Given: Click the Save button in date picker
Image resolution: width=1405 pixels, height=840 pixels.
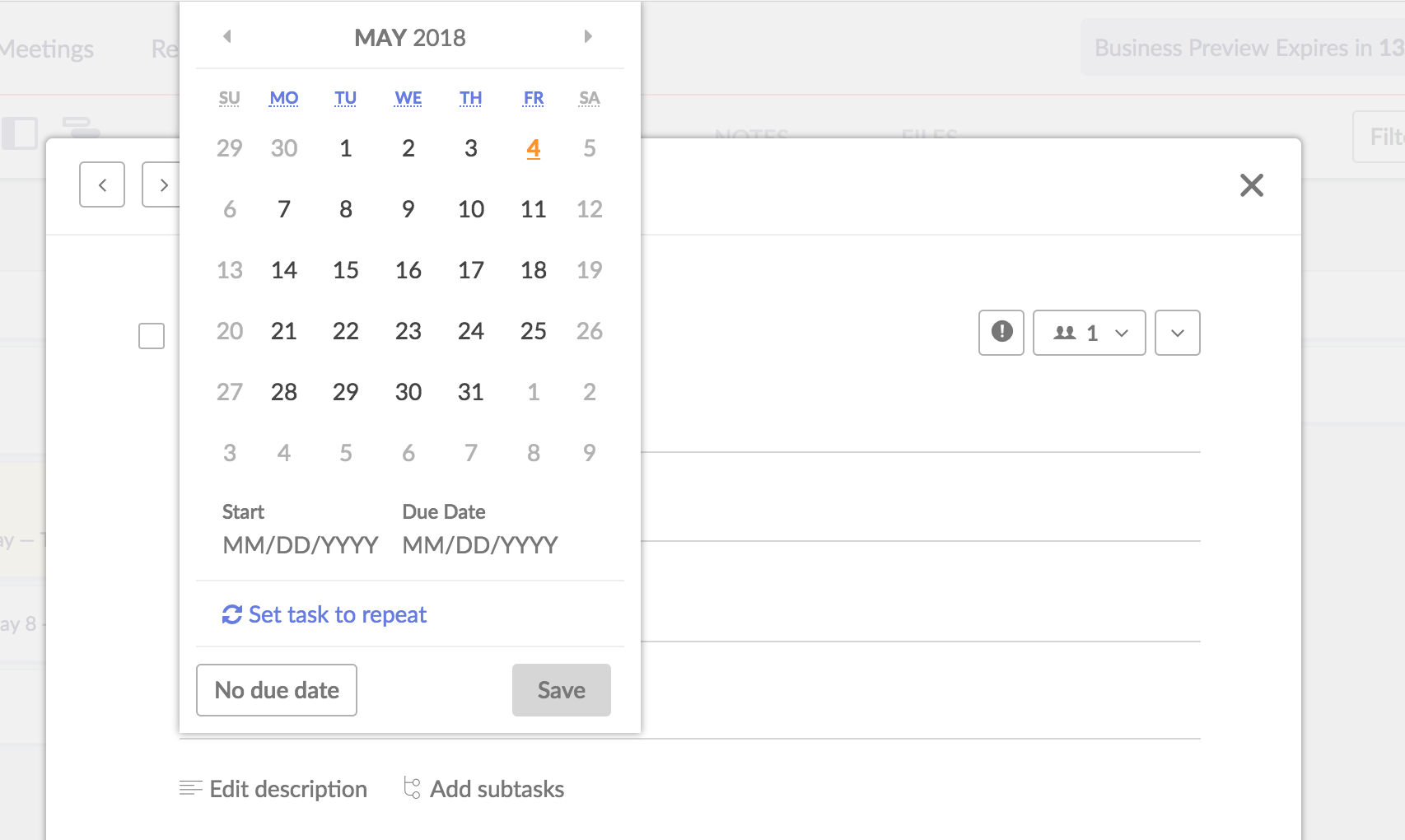Looking at the screenshot, I should point(562,690).
